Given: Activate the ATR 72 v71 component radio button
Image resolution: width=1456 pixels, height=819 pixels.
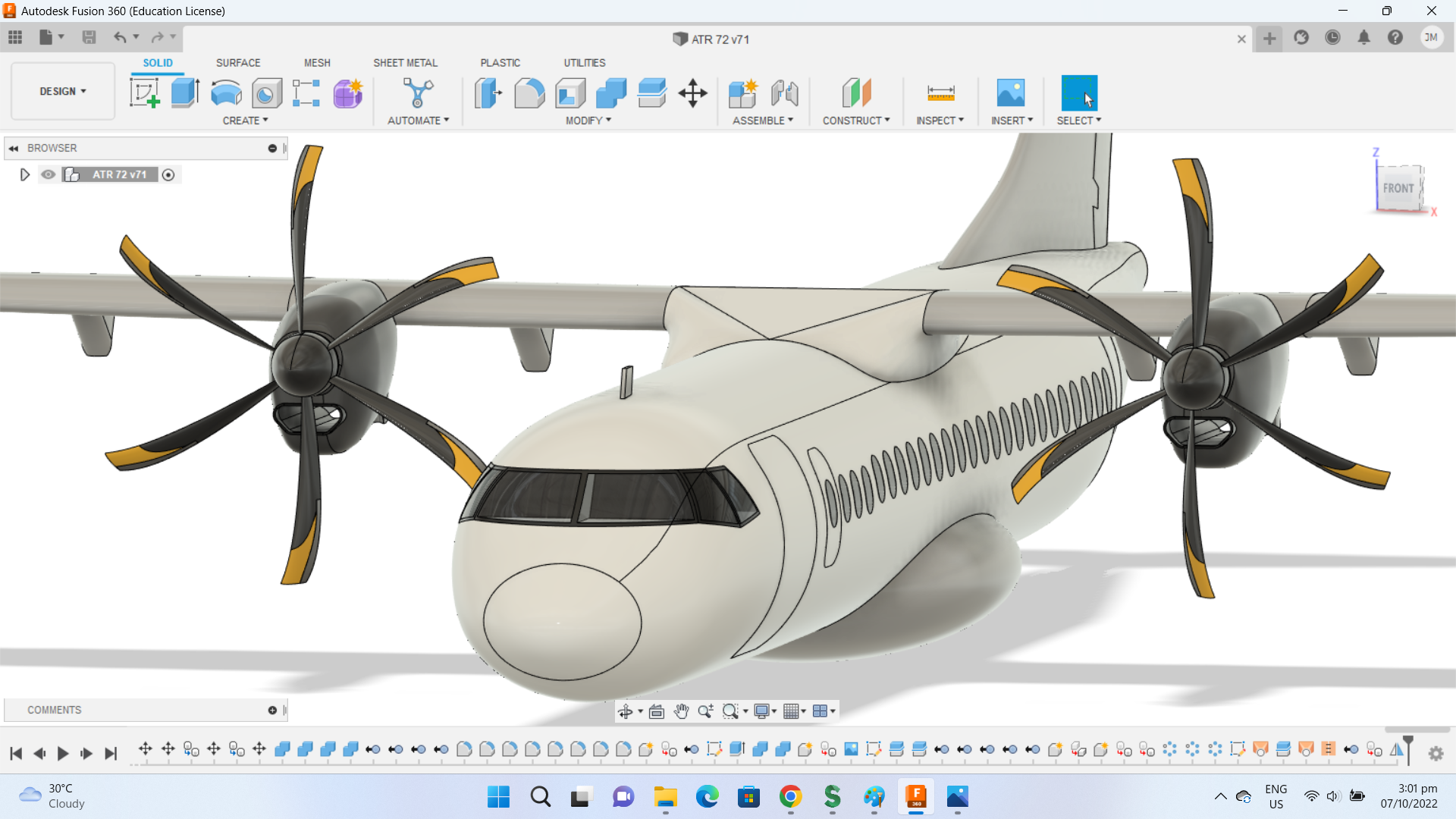Looking at the screenshot, I should pos(168,175).
